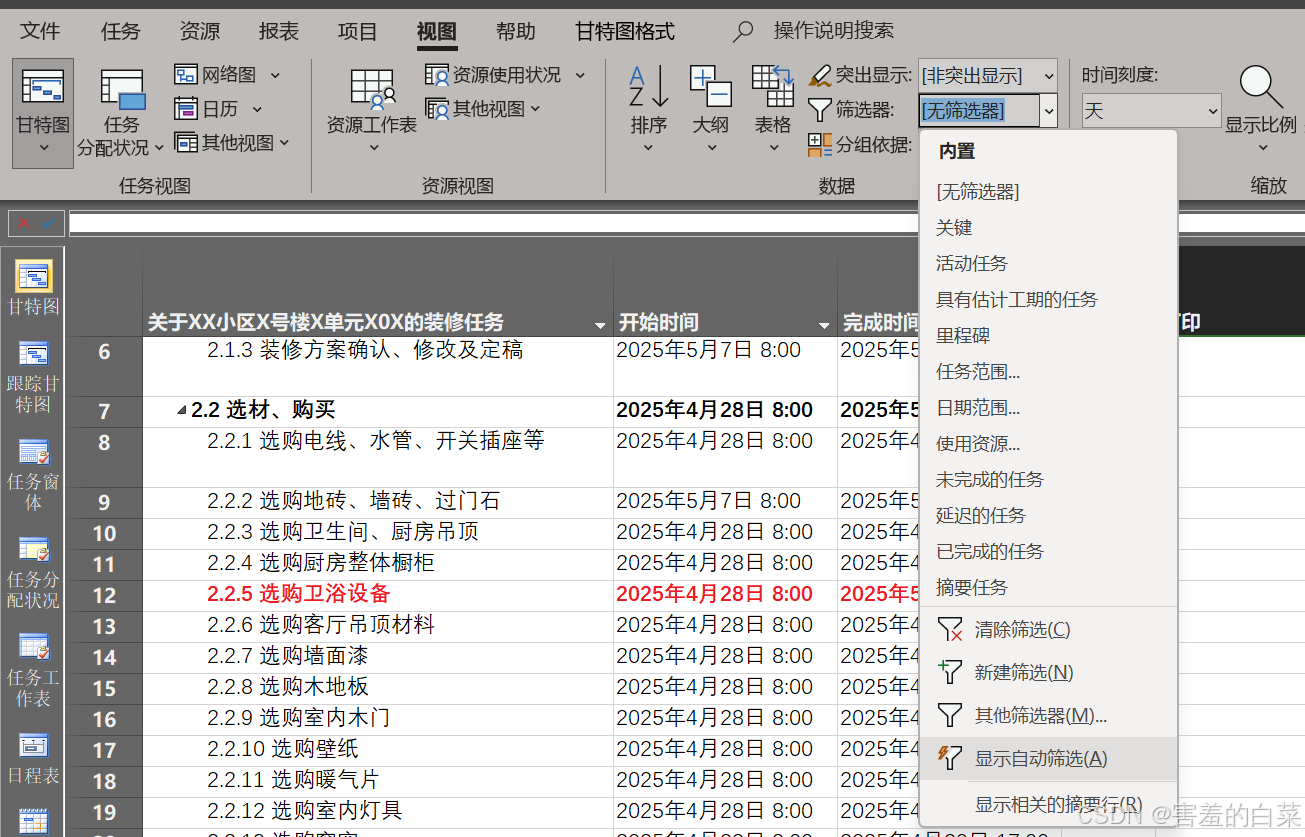Click the search magnifier icon in ribbon
Screen dimensions: 1305x837
click(x=743, y=32)
